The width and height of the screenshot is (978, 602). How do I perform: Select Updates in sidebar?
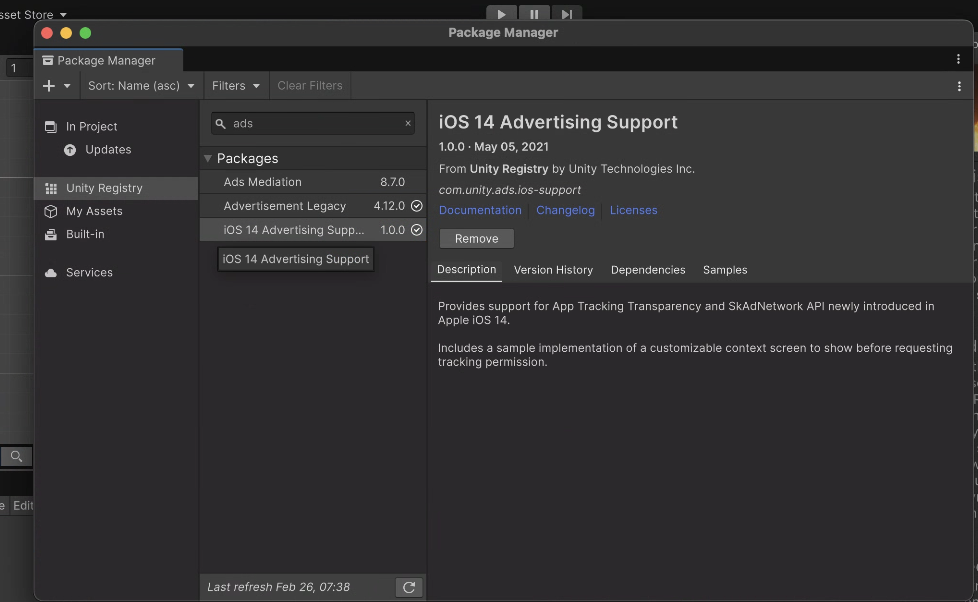[116, 150]
